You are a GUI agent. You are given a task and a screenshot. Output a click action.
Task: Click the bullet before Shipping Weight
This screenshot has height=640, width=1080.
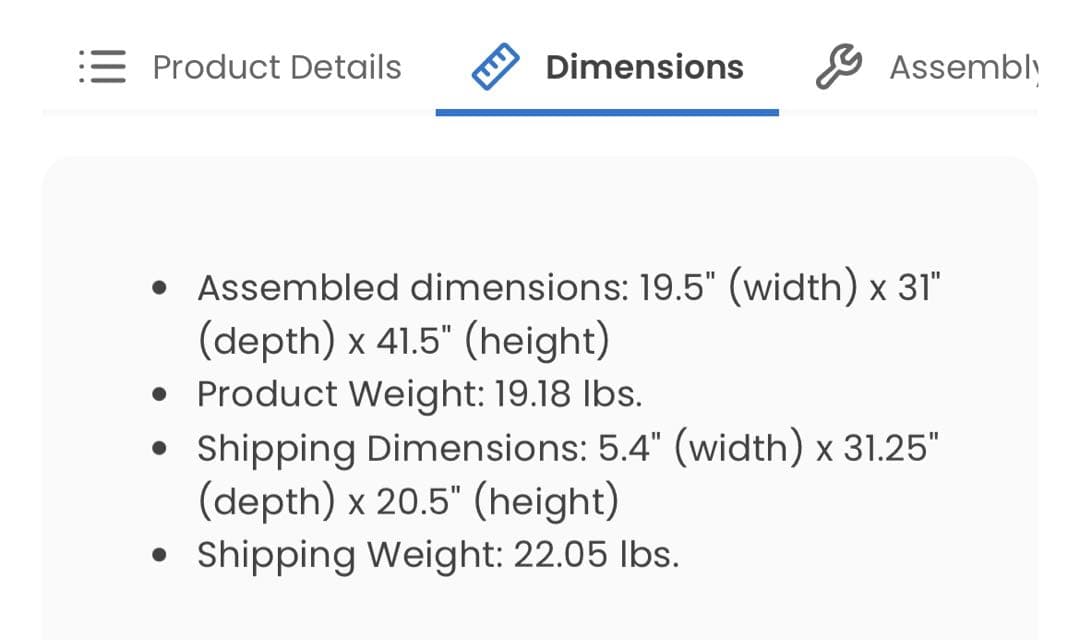point(159,555)
